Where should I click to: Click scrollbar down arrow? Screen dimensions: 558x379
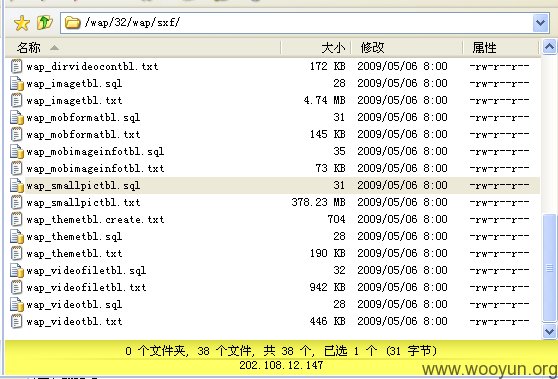coord(549,332)
